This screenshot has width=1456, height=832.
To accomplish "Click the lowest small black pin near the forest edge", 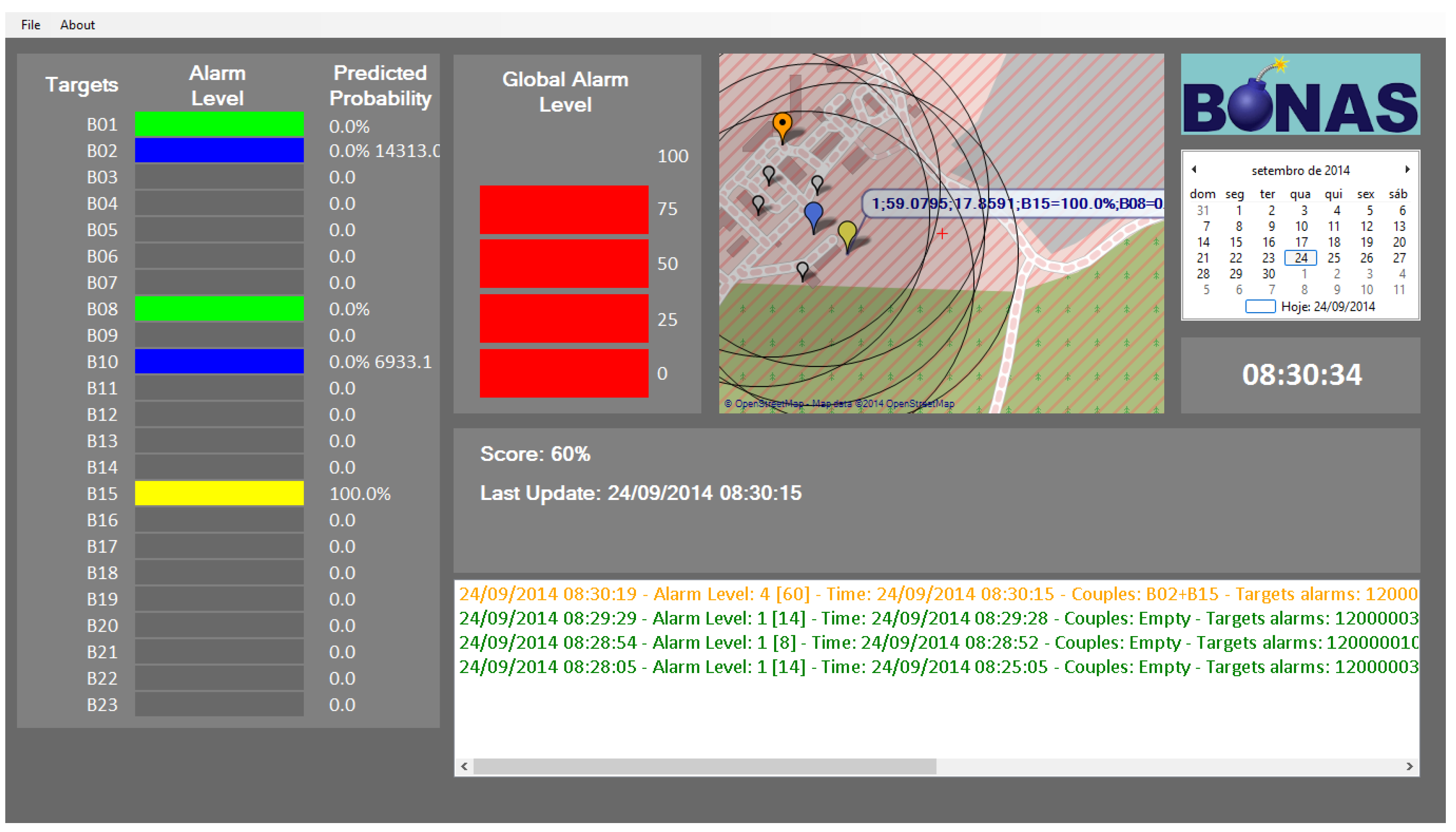I will tap(802, 271).
